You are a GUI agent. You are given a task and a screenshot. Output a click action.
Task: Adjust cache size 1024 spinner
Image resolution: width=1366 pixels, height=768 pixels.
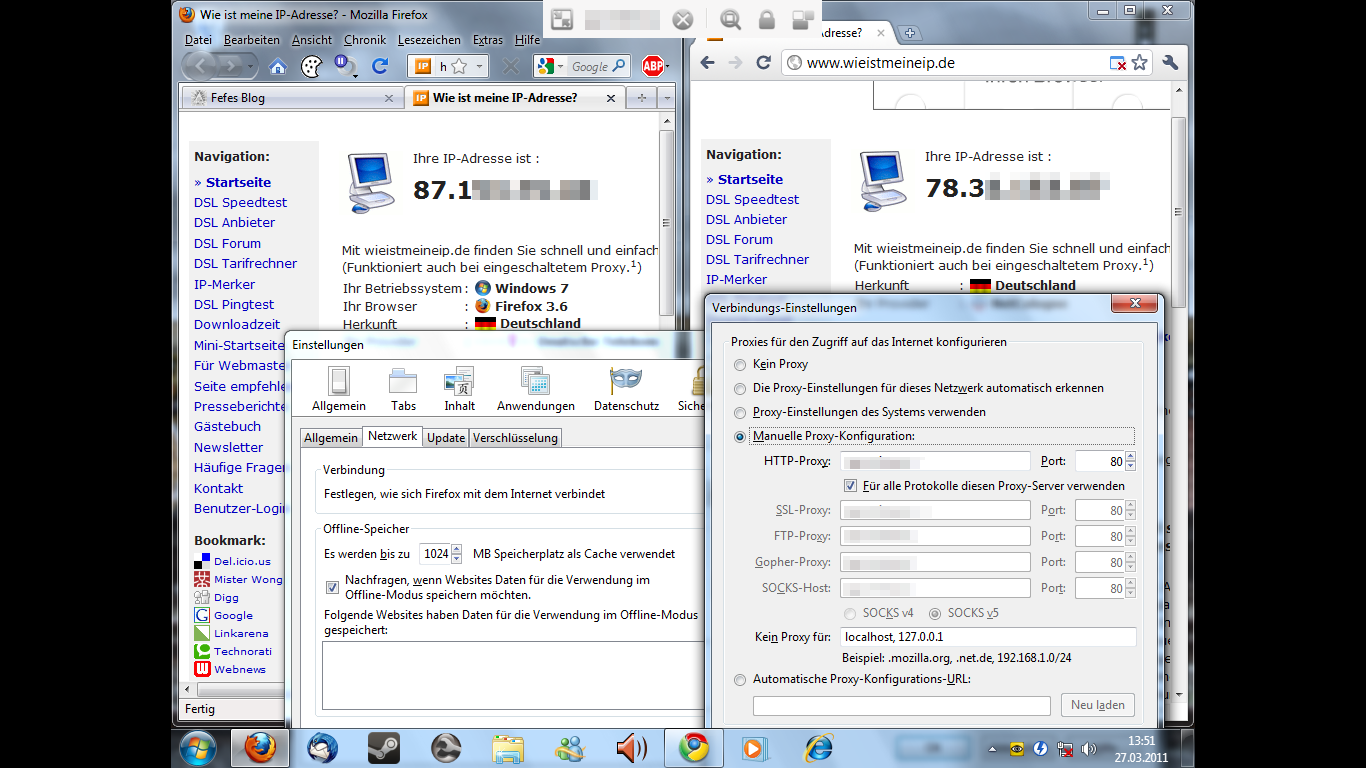(457, 553)
